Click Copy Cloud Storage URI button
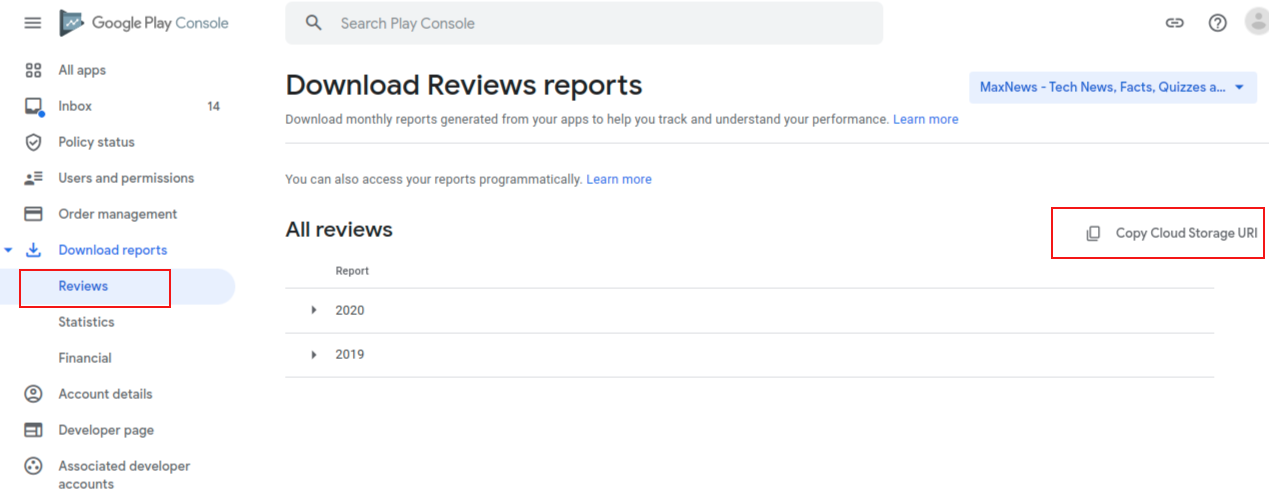 point(1171,233)
